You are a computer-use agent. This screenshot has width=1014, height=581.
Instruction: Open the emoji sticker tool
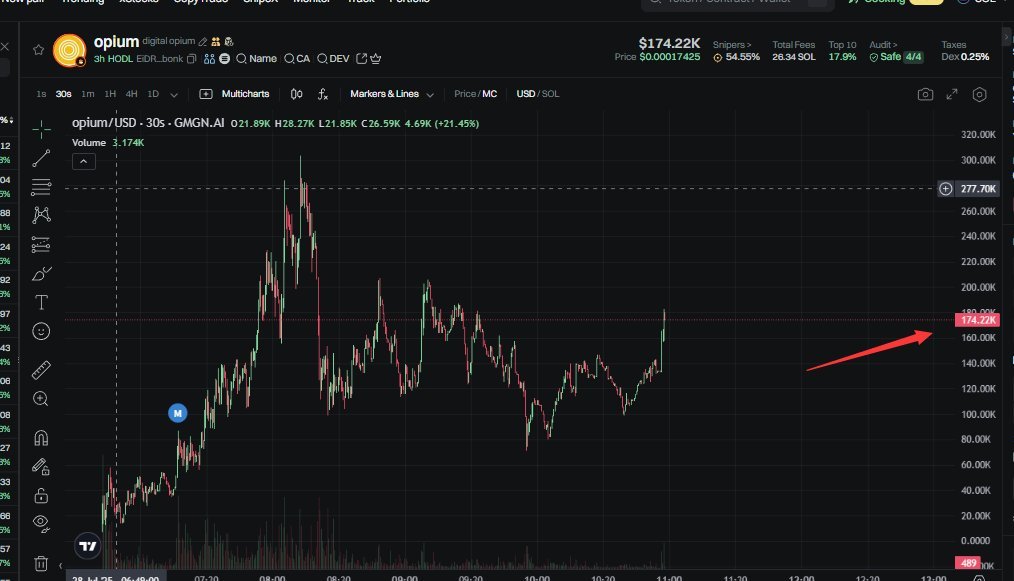coord(41,331)
